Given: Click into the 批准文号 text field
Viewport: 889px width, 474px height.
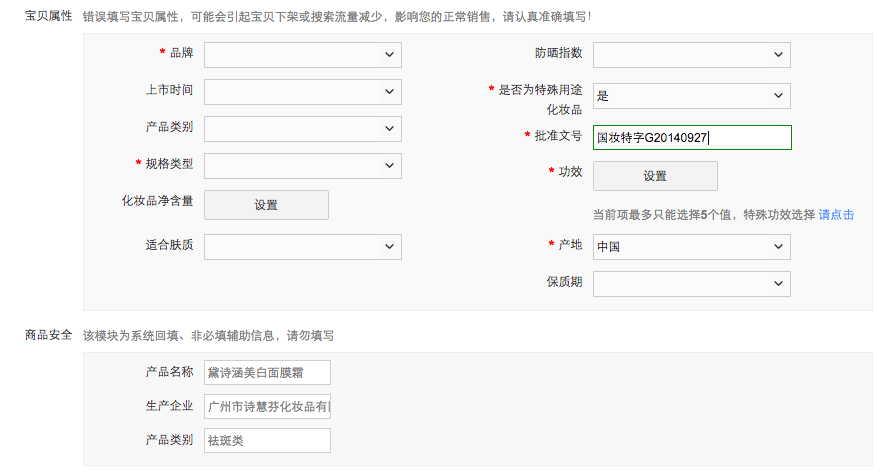Looking at the screenshot, I should 691,138.
